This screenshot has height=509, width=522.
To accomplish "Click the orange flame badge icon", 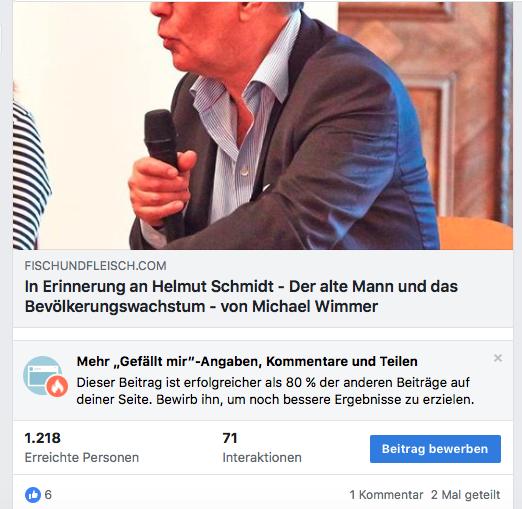I will tap(57, 386).
